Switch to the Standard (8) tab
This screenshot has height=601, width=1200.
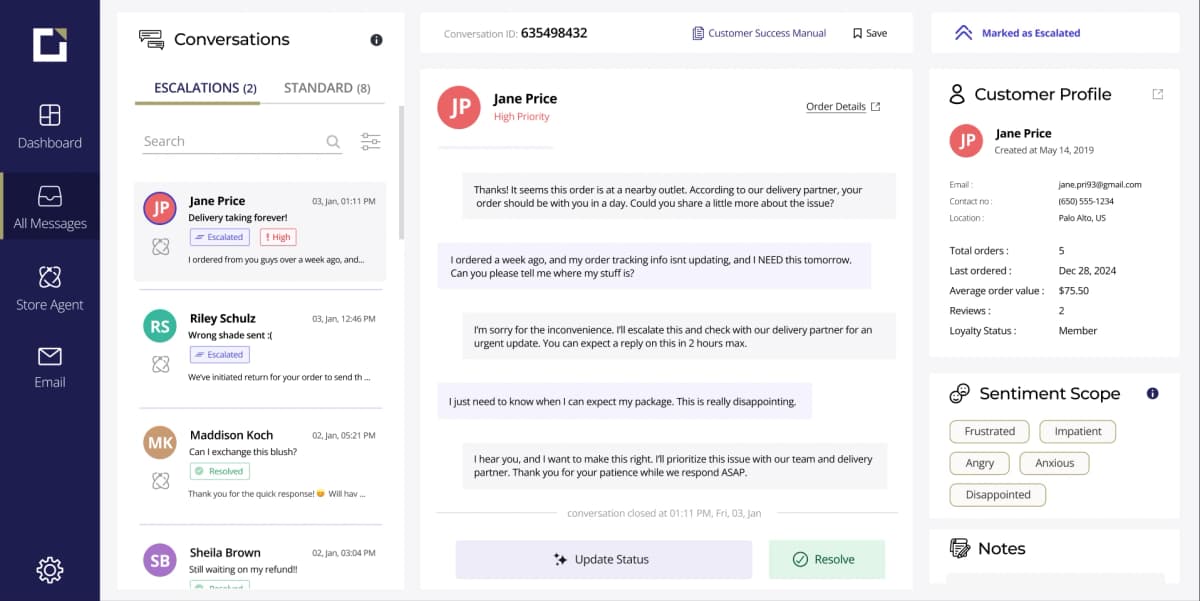point(326,88)
